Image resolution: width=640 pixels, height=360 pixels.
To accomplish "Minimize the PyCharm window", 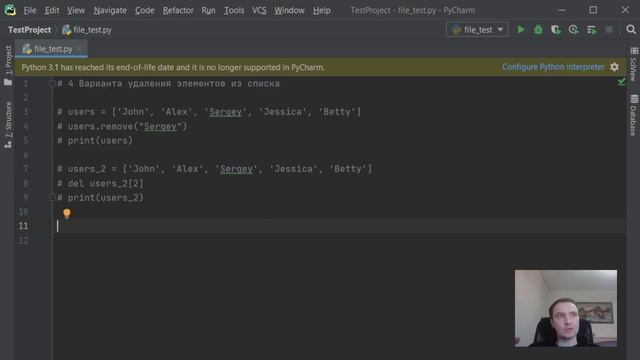I will tap(562, 10).
